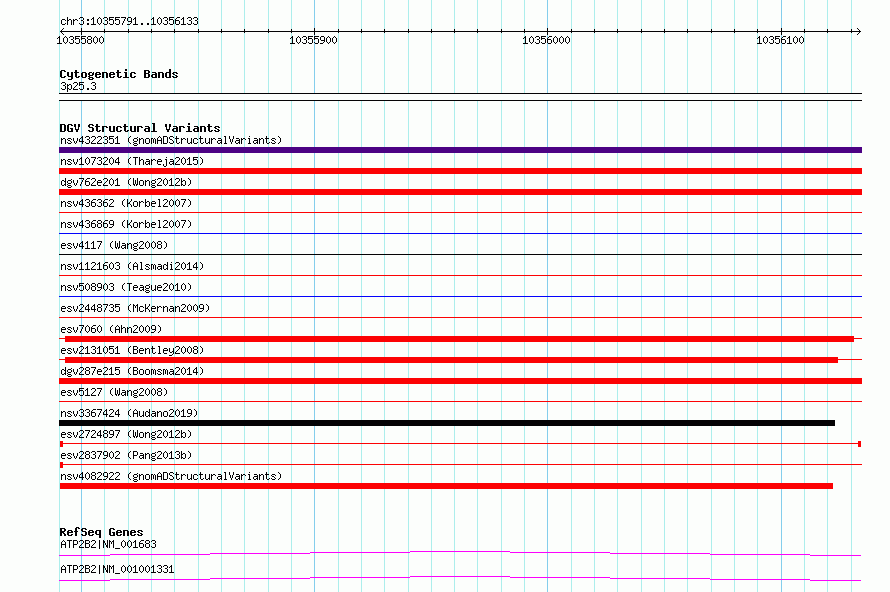The width and height of the screenshot is (890, 592).
Task: Open ATP2B2|NM_001001331 gene label
Action: (117, 569)
